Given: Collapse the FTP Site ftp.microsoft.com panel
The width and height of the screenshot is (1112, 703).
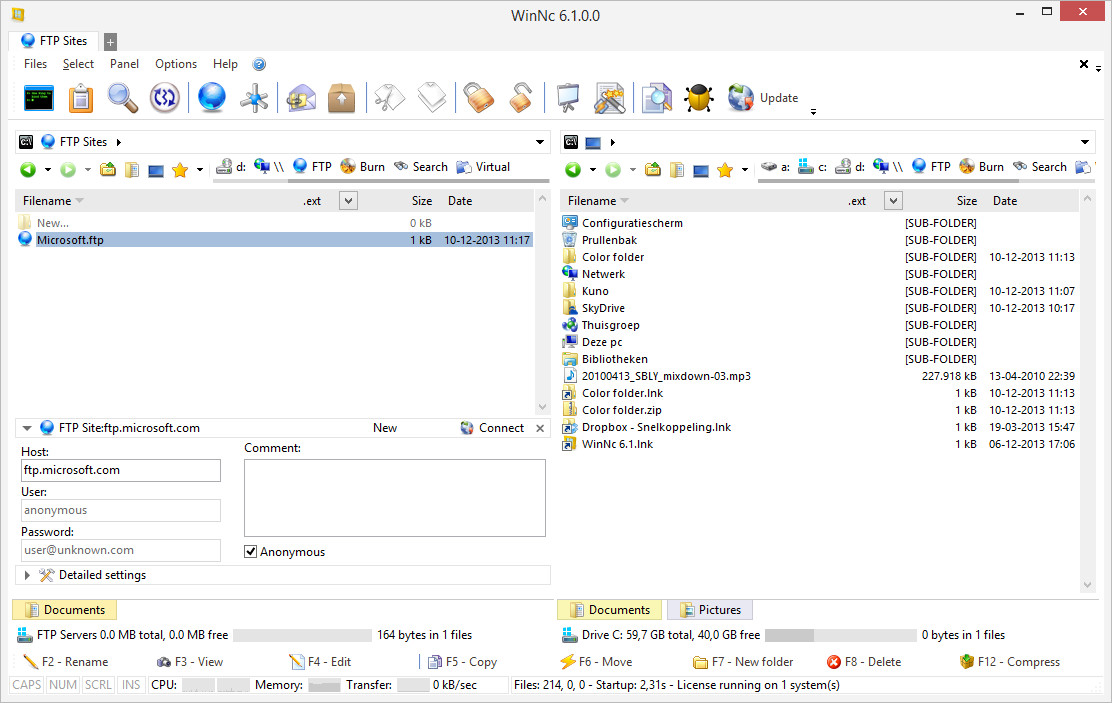Looking at the screenshot, I should 27,428.
